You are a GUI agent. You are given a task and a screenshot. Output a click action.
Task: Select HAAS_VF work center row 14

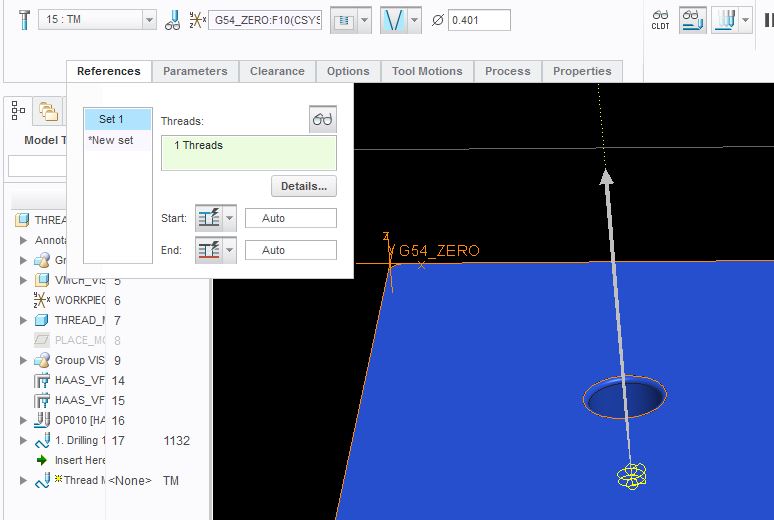point(69,380)
